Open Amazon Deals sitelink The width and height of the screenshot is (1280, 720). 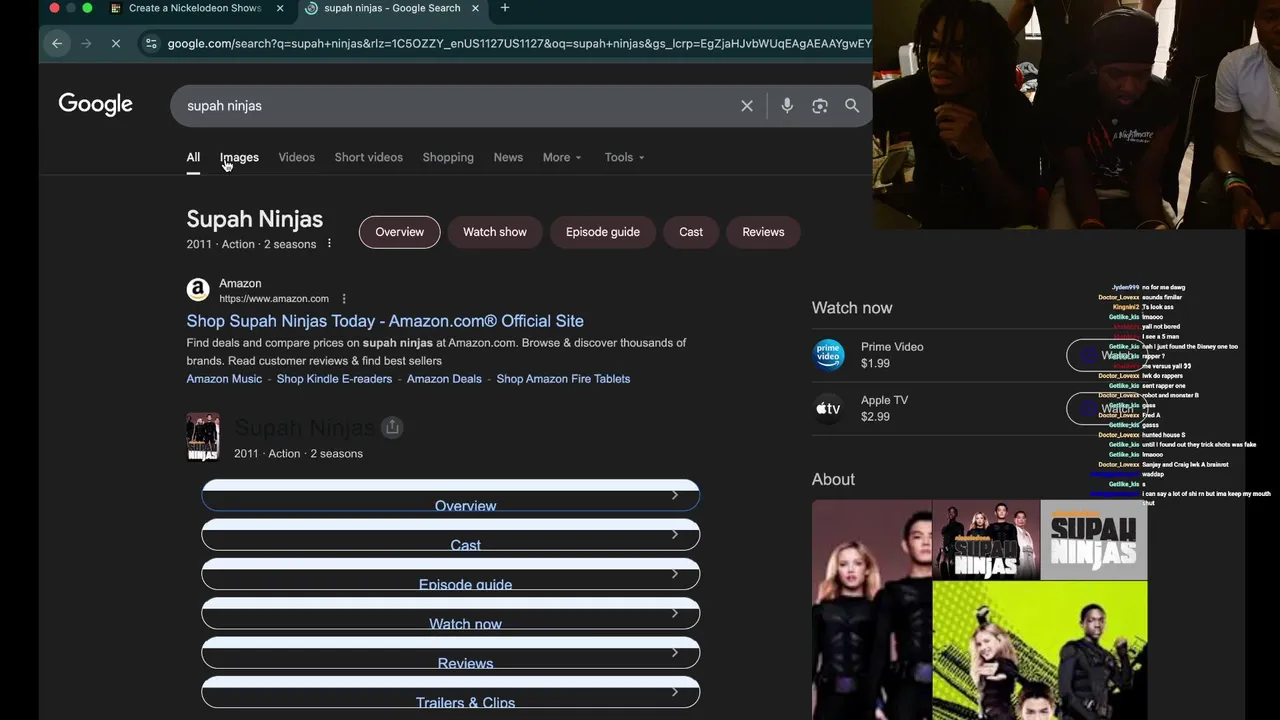444,379
